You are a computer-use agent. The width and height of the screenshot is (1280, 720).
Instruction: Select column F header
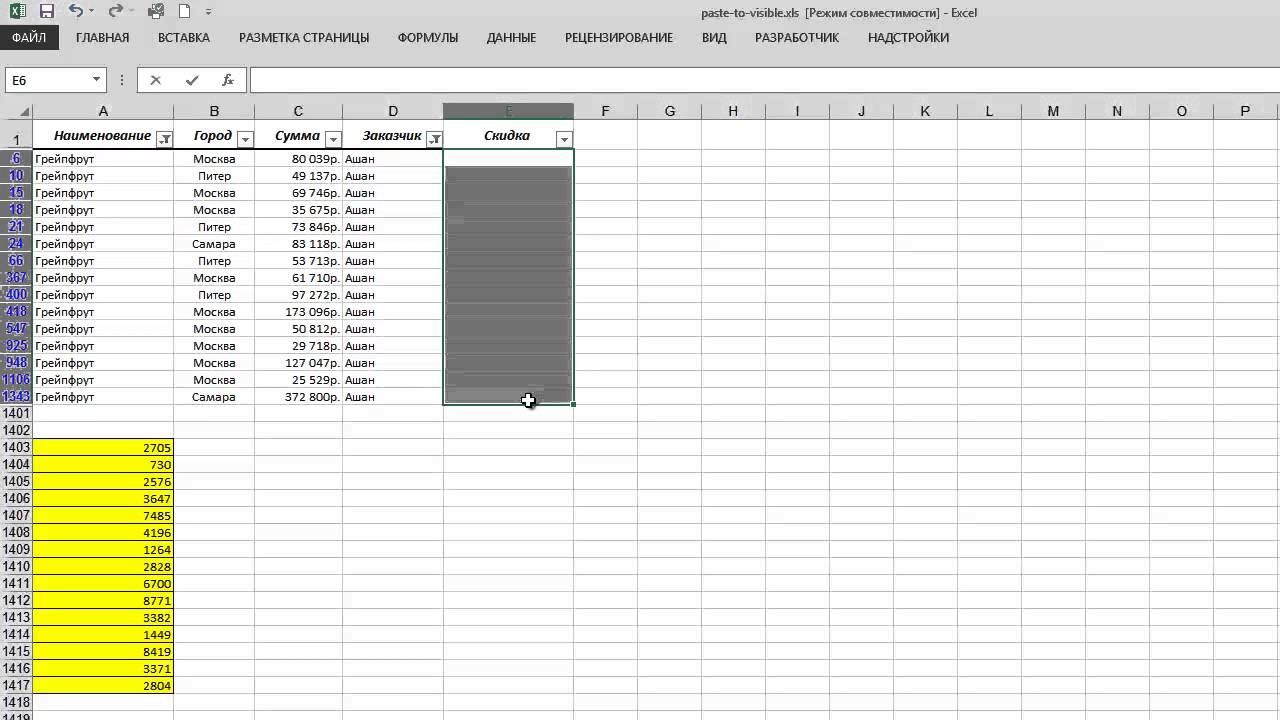coord(605,111)
